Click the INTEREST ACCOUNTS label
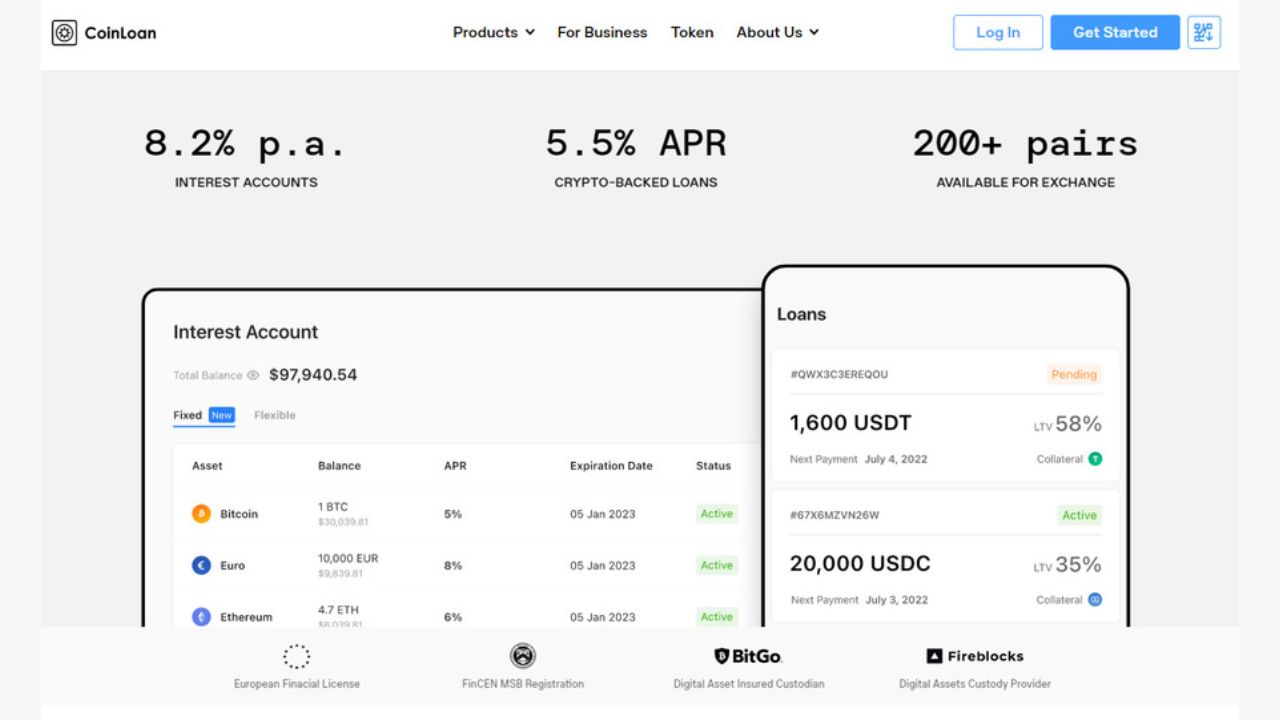 [246, 183]
